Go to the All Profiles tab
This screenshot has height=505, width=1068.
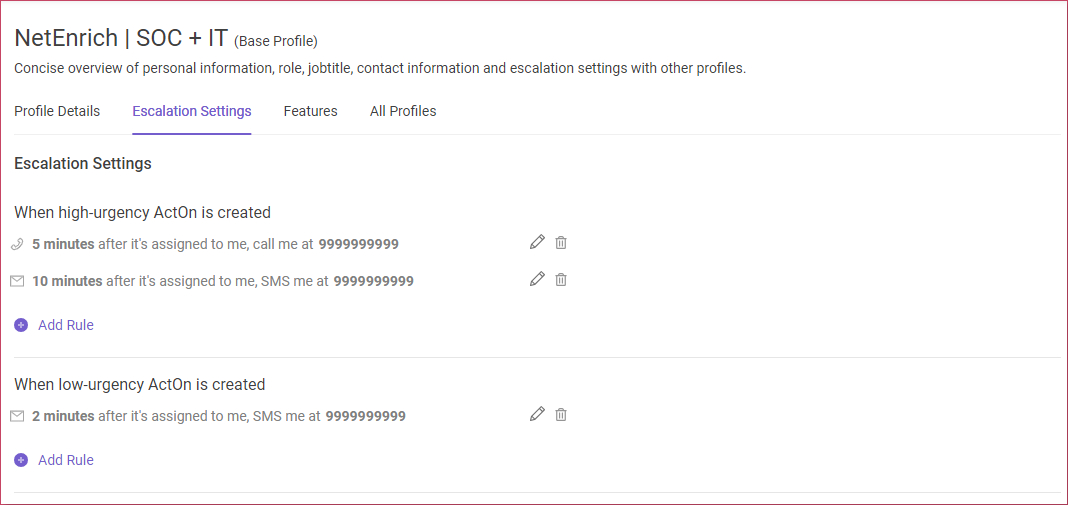pos(403,111)
